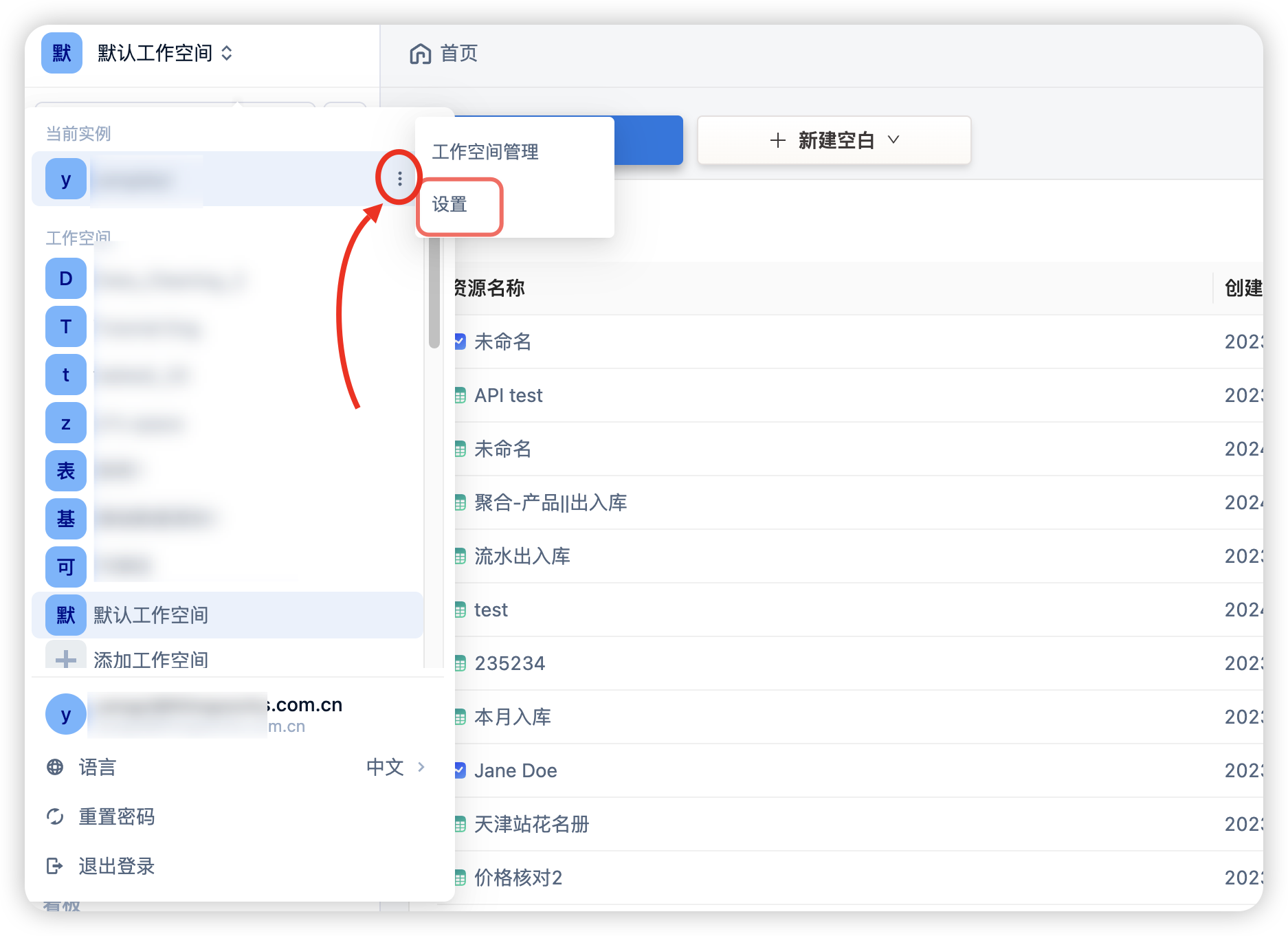Viewport: 1288px width, 936px height.
Task: Open the 聚合-产品||出入库 table
Action: pos(551,502)
